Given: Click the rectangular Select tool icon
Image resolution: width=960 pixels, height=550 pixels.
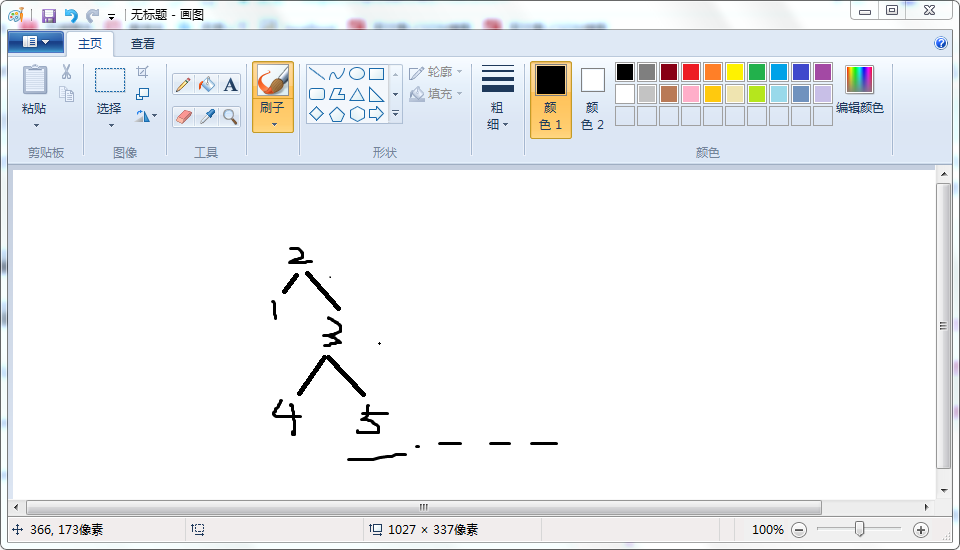Looking at the screenshot, I should (x=110, y=80).
